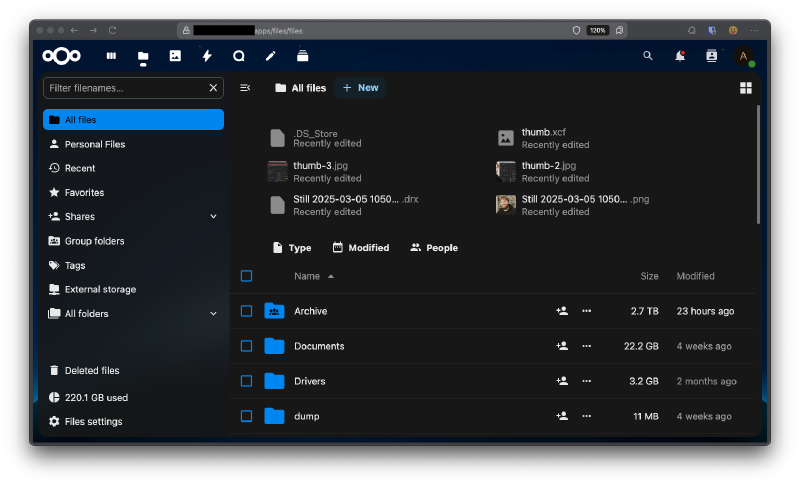Open Files settings
The image size is (800, 485).
point(93,422)
